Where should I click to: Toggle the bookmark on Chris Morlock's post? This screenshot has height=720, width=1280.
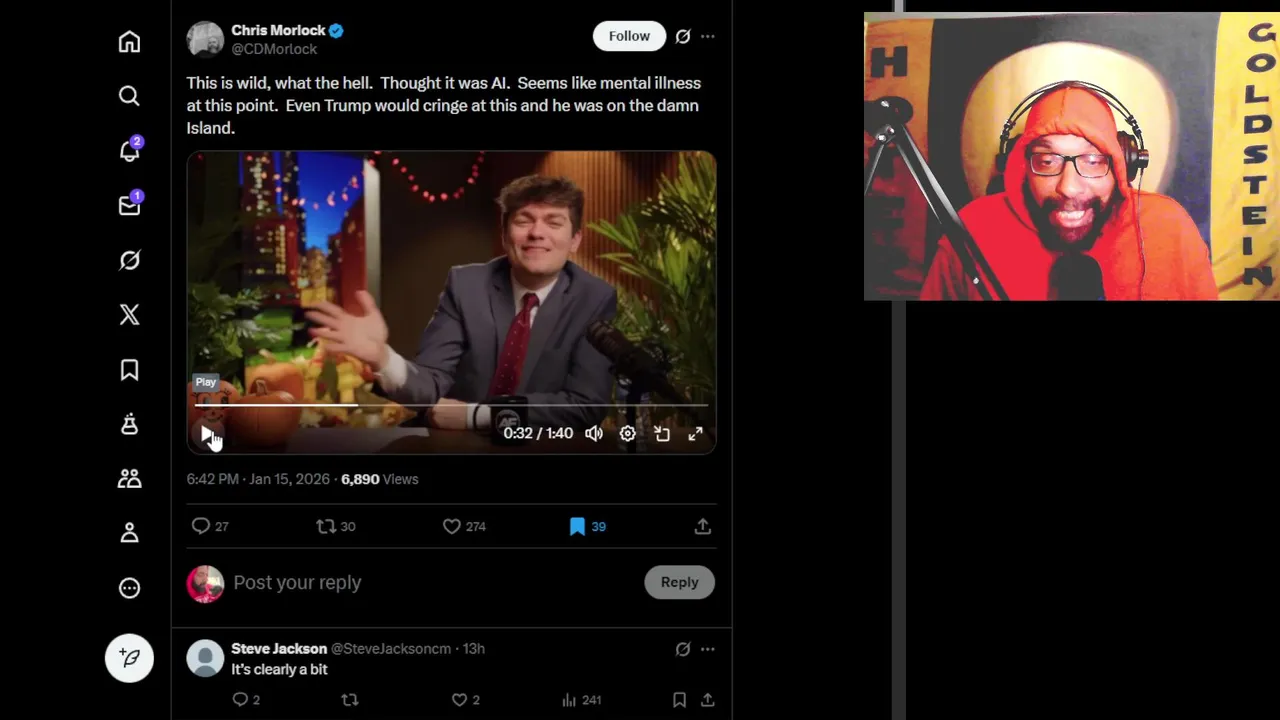click(577, 526)
